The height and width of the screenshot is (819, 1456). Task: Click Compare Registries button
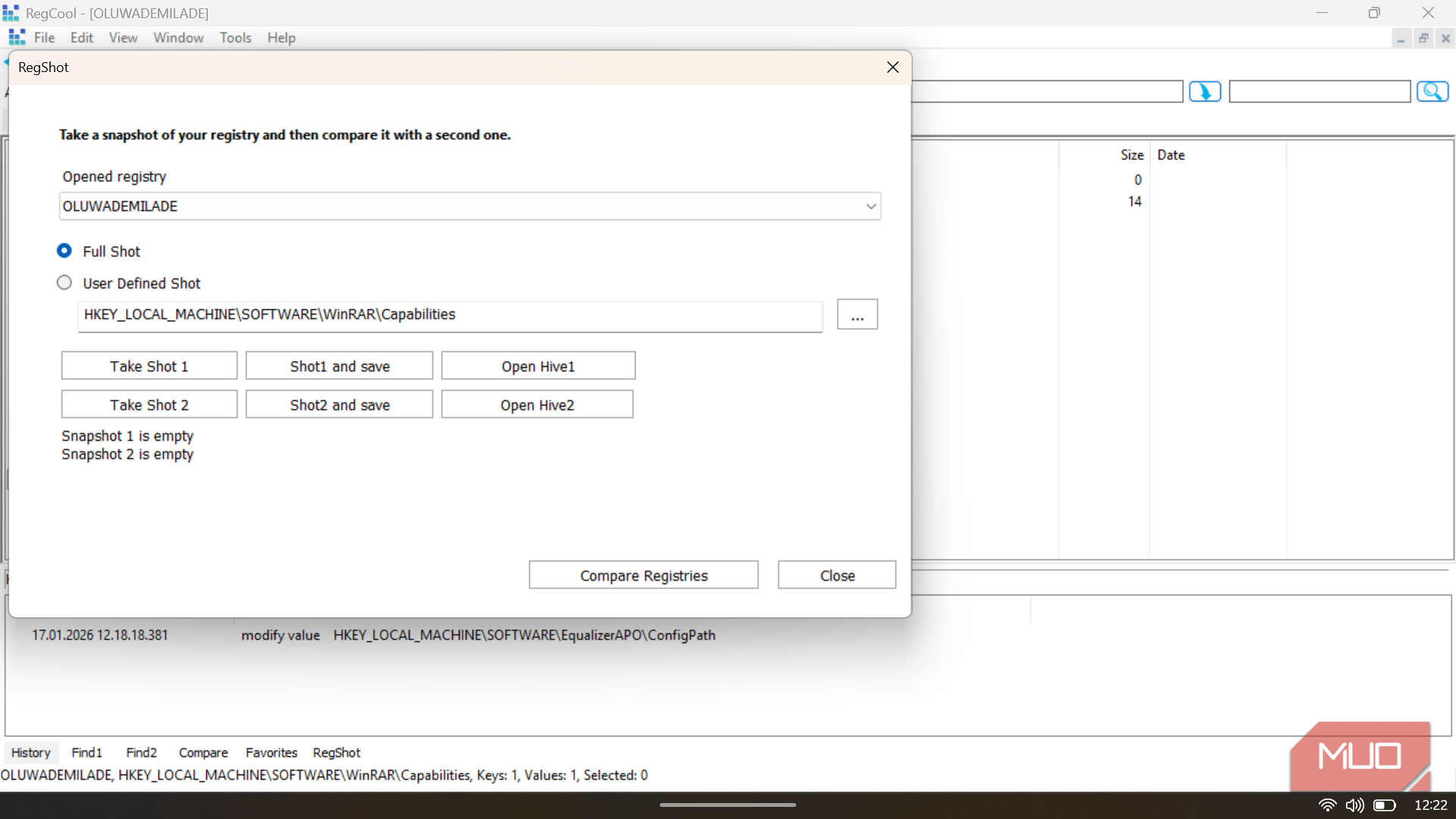point(643,576)
